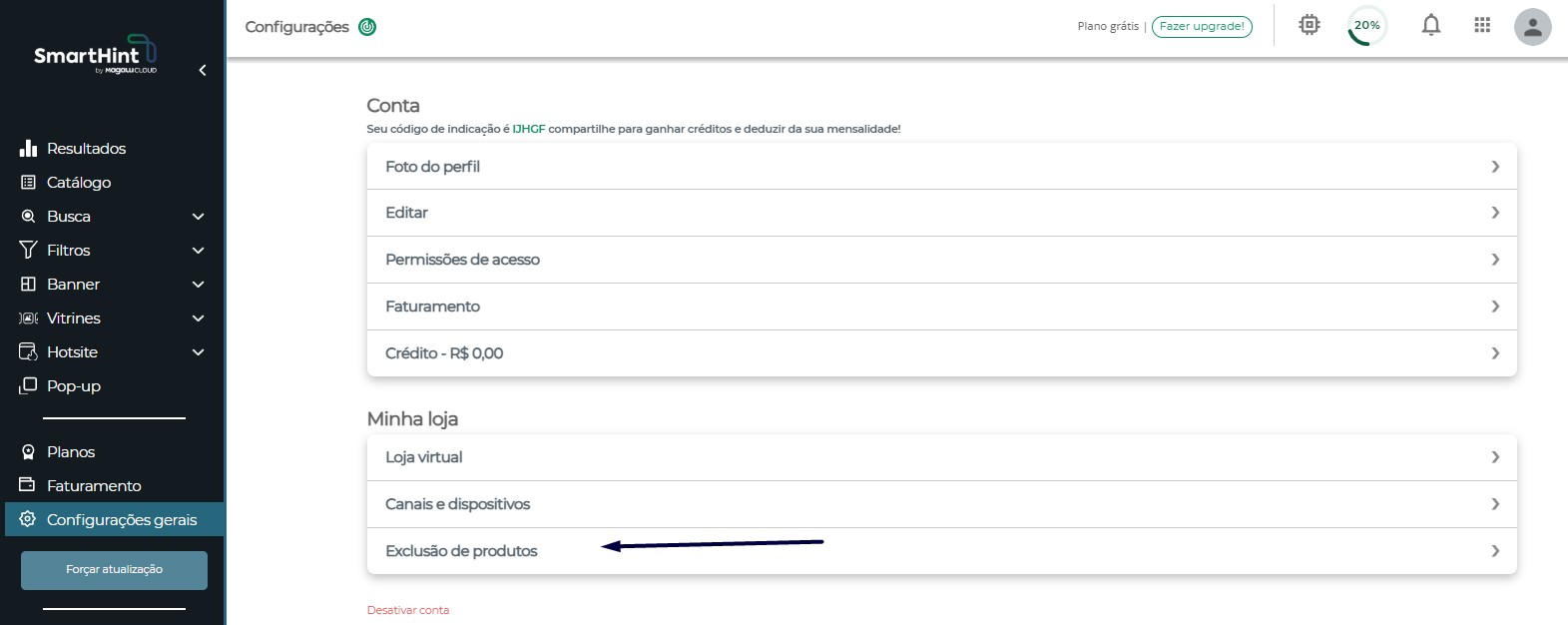Collapse sidebar with the left arrow icon
Image resolution: width=1568 pixels, height=625 pixels.
203,70
